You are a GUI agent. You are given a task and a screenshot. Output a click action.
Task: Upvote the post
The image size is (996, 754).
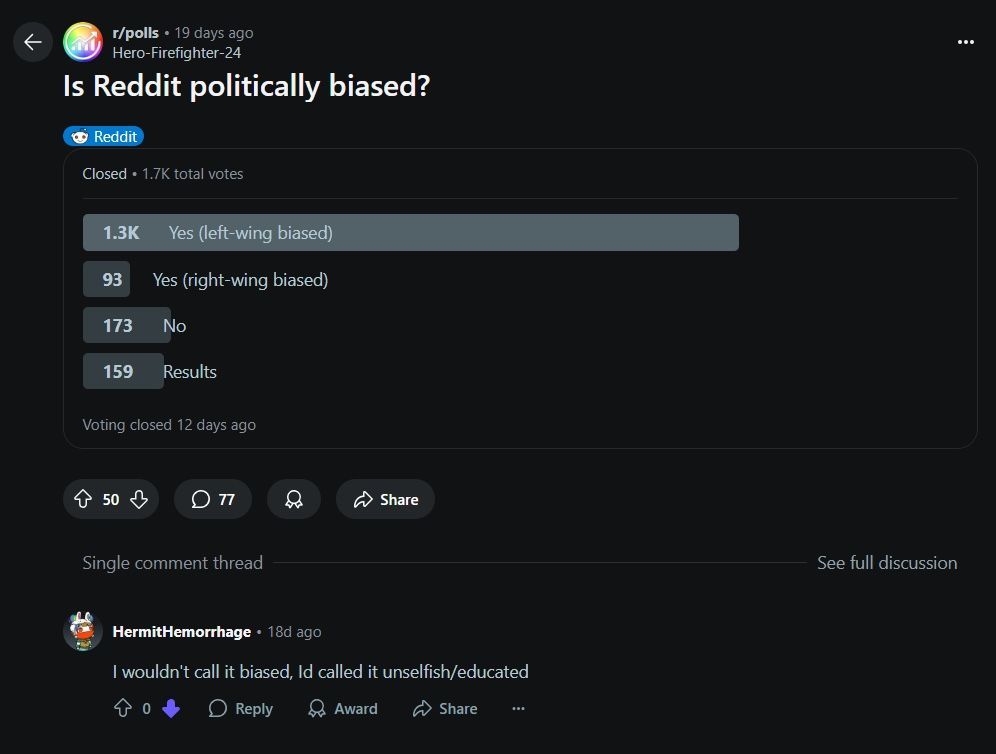tap(83, 499)
